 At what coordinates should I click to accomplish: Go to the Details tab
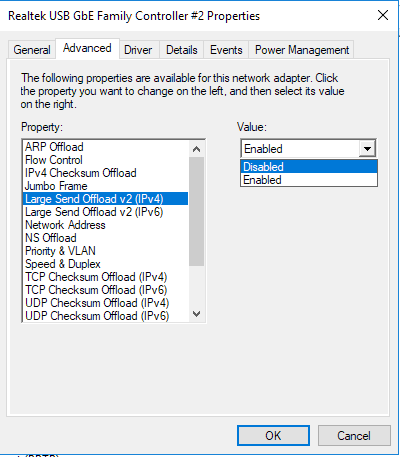[182, 50]
